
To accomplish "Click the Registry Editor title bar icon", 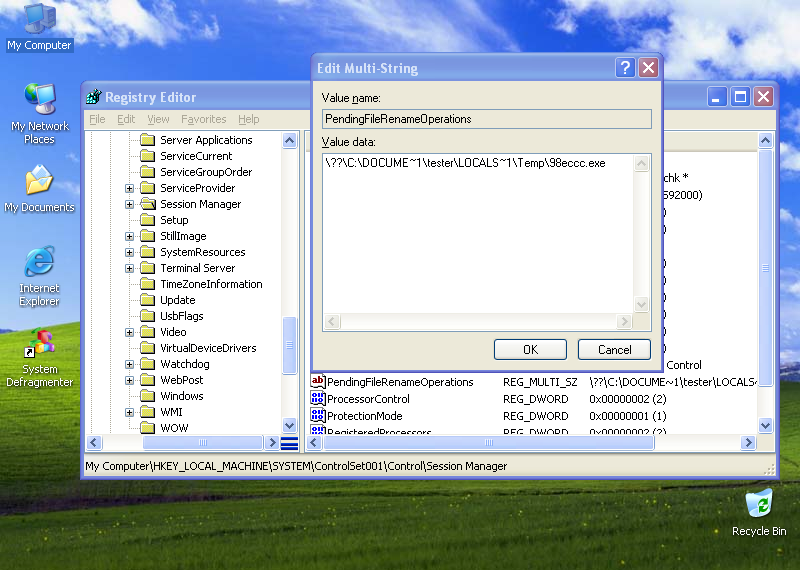I will (93, 96).
